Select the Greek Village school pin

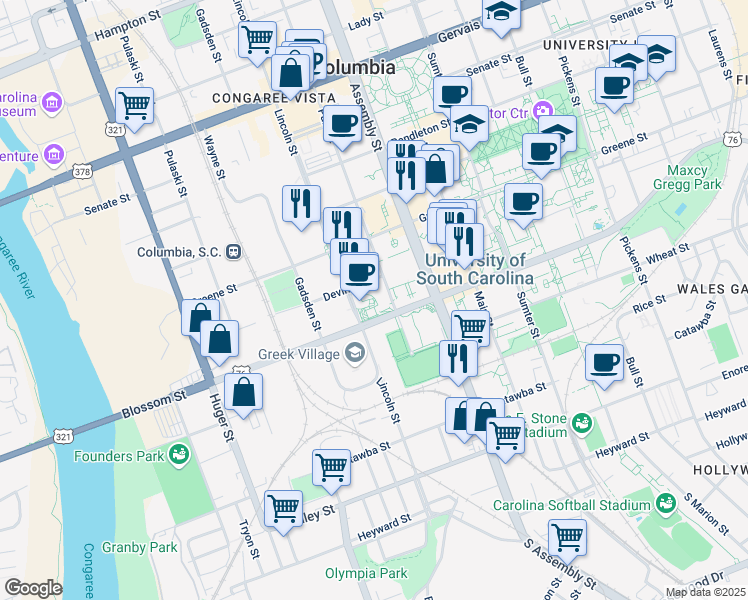click(x=355, y=354)
